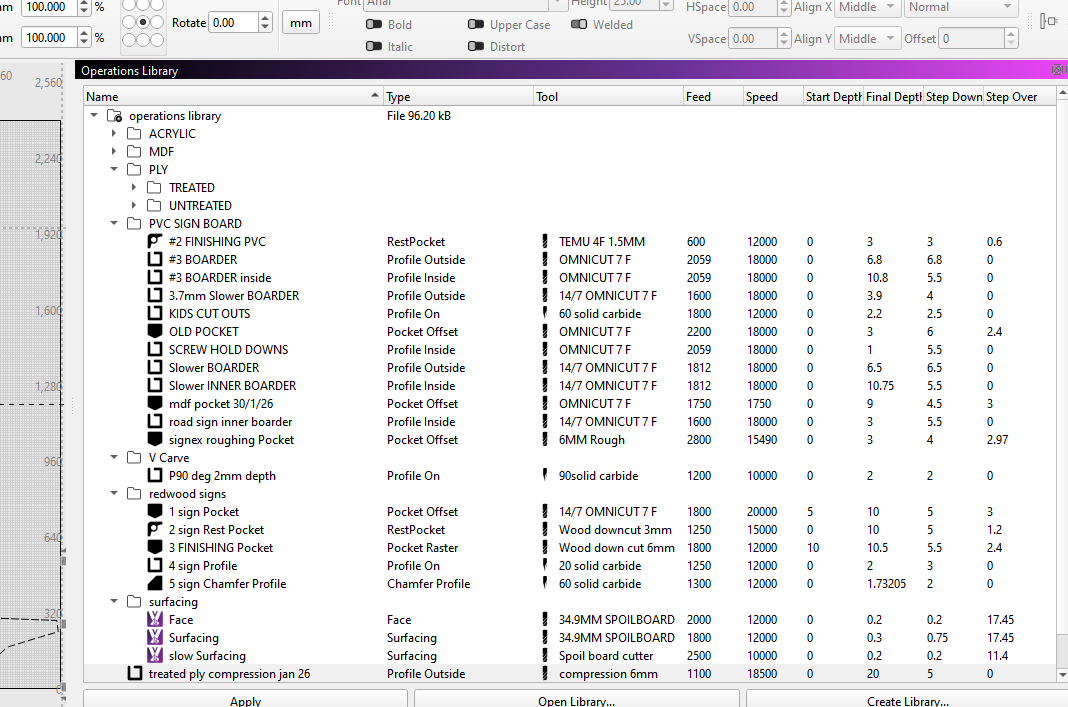Click the RestPocket icon for #2 FINISHING PVC
Screen dimensions: 1068x707
154,242
